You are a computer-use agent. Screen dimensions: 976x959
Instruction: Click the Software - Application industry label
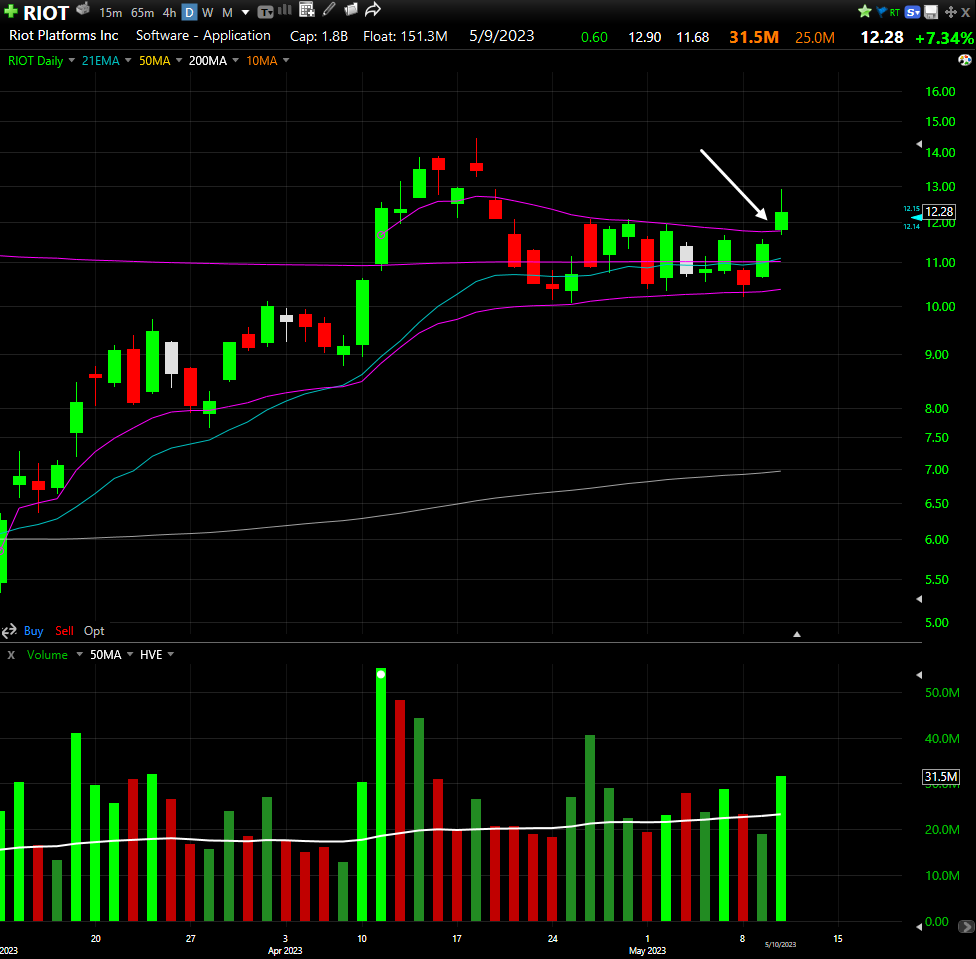(x=203, y=35)
